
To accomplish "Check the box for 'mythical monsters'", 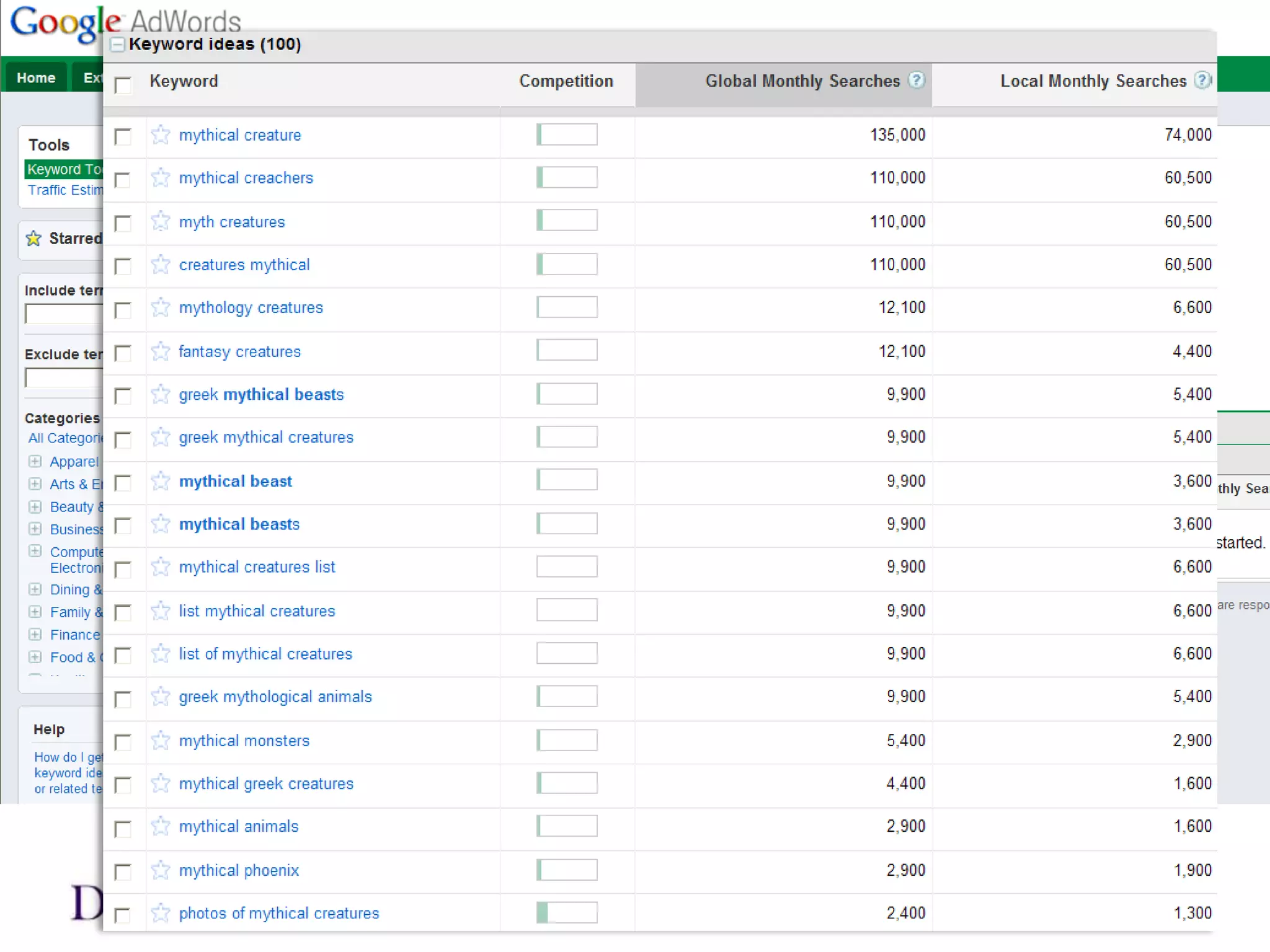I will click(x=123, y=743).
